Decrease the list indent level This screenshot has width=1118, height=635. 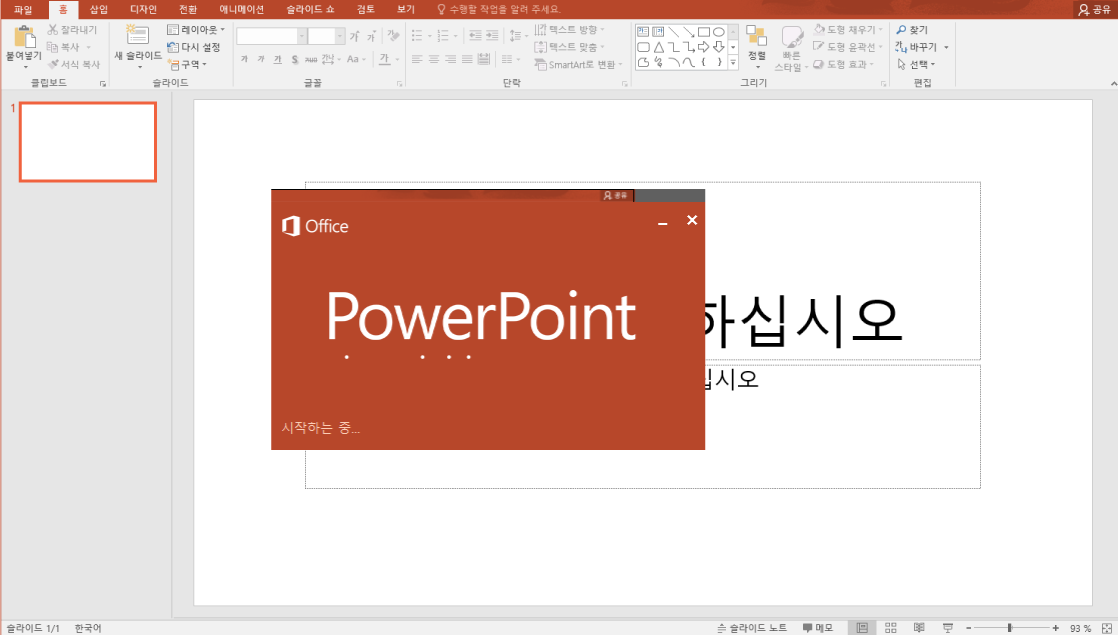tap(475, 36)
